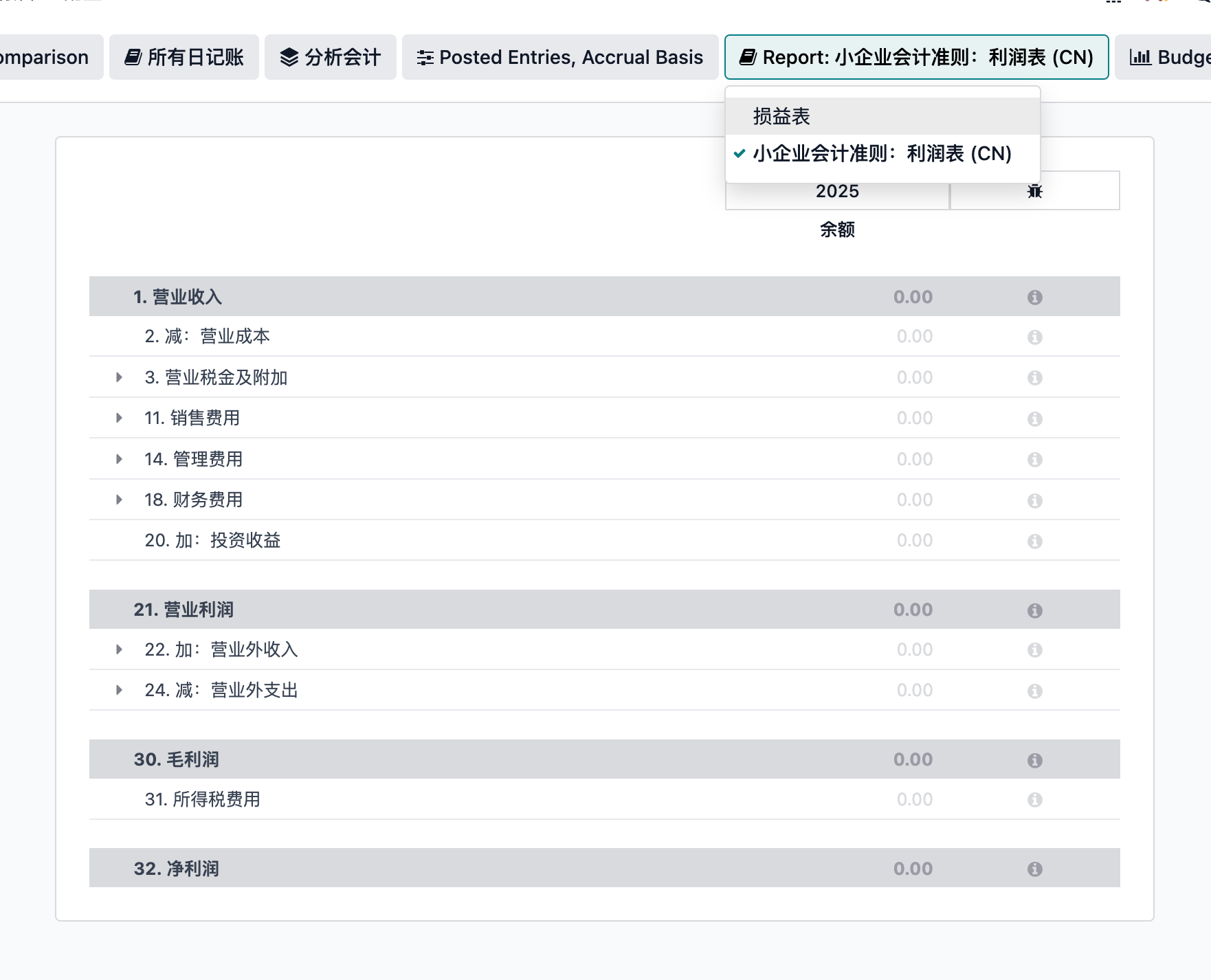Unfold the 减：营业外支出 row
This screenshot has width=1211, height=980.
pyautogui.click(x=119, y=690)
